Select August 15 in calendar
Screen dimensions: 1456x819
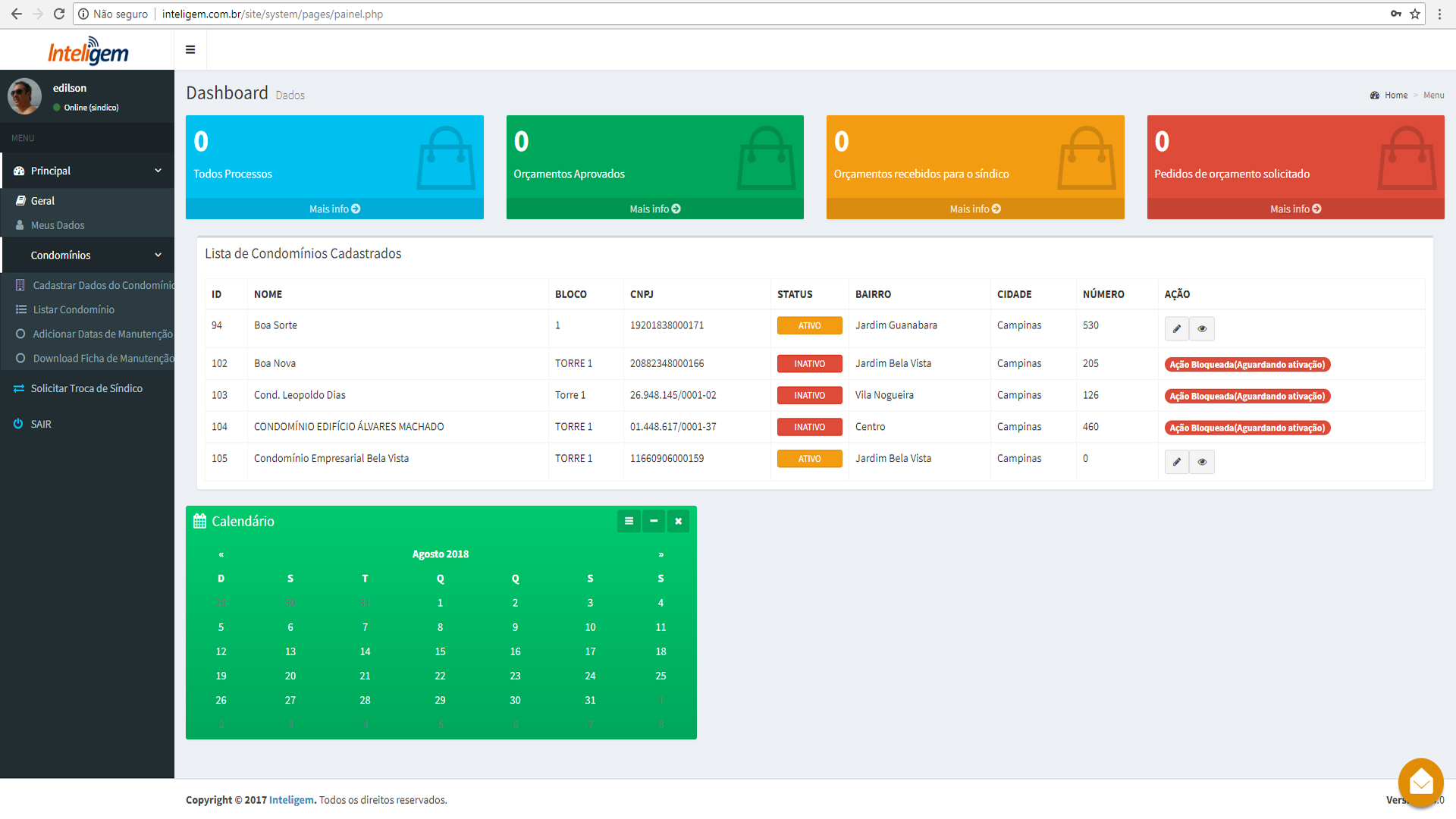pos(440,651)
